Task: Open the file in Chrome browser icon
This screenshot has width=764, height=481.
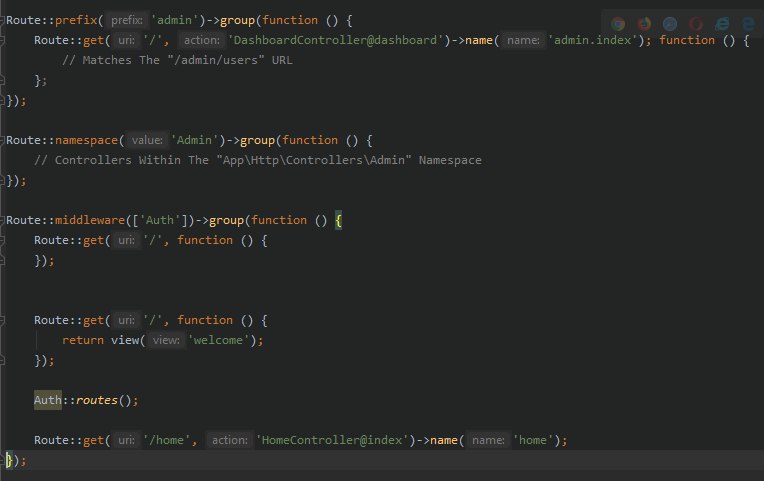Action: coord(618,24)
